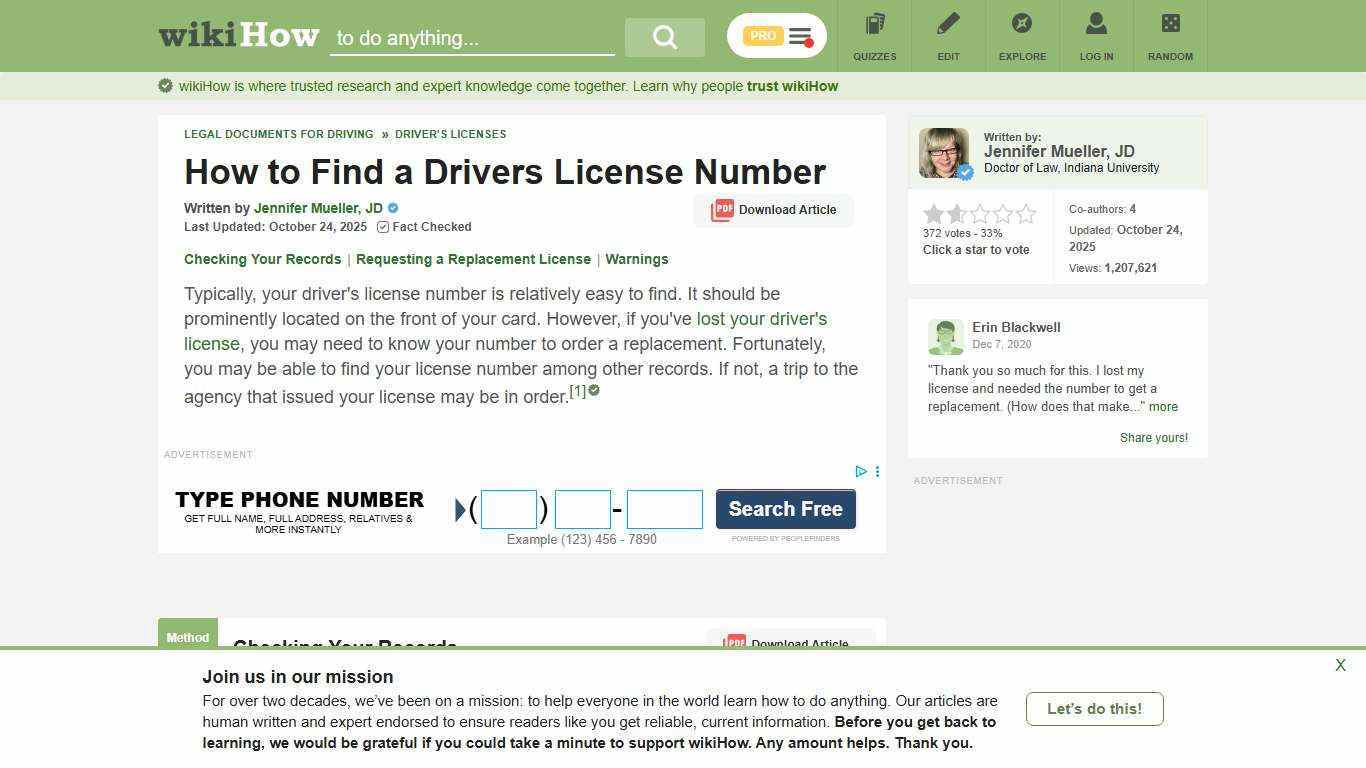
Task: Toggle the PRO badge
Action: point(762,35)
